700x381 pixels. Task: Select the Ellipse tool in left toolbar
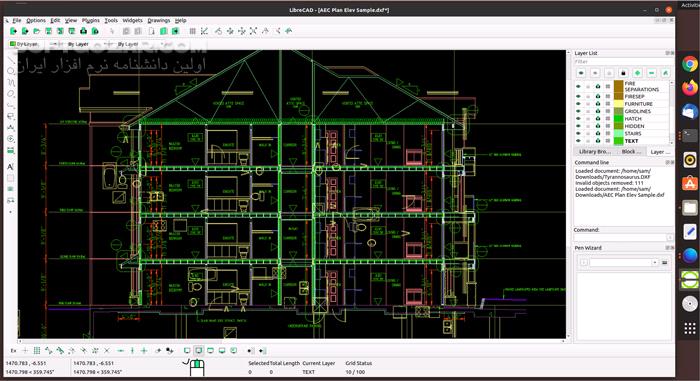tap(11, 94)
